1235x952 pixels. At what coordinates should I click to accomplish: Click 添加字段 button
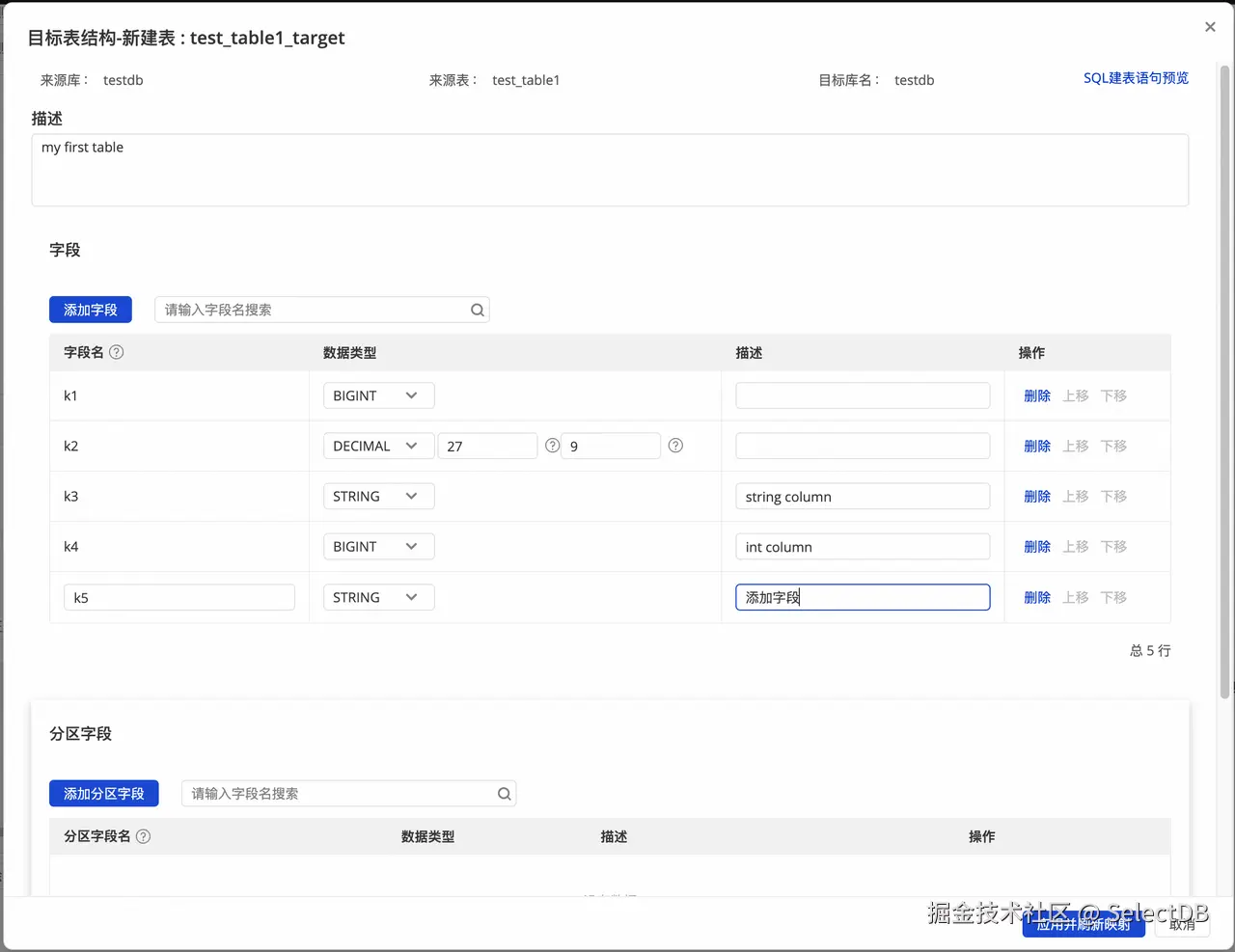(x=91, y=310)
